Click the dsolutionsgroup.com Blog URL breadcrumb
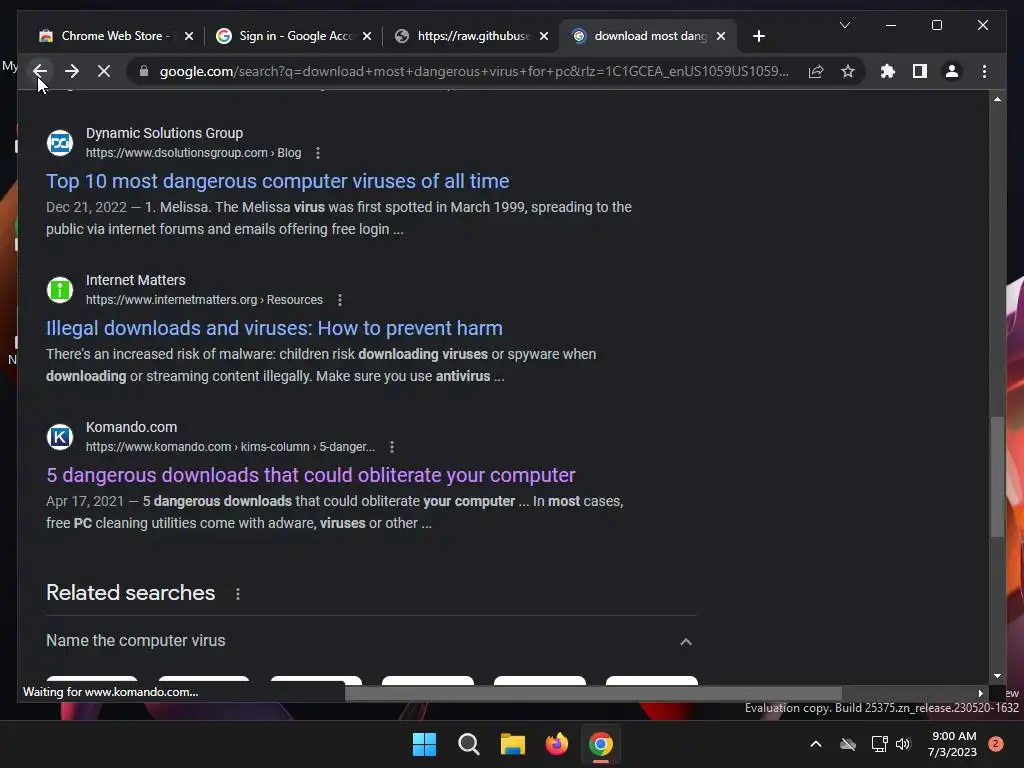 pyautogui.click(x=193, y=153)
